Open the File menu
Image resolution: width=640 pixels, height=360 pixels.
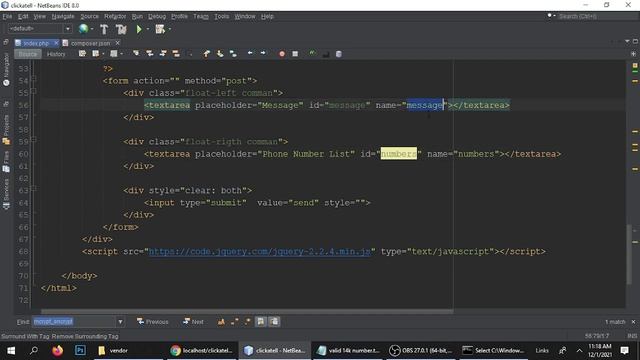(x=7, y=16)
